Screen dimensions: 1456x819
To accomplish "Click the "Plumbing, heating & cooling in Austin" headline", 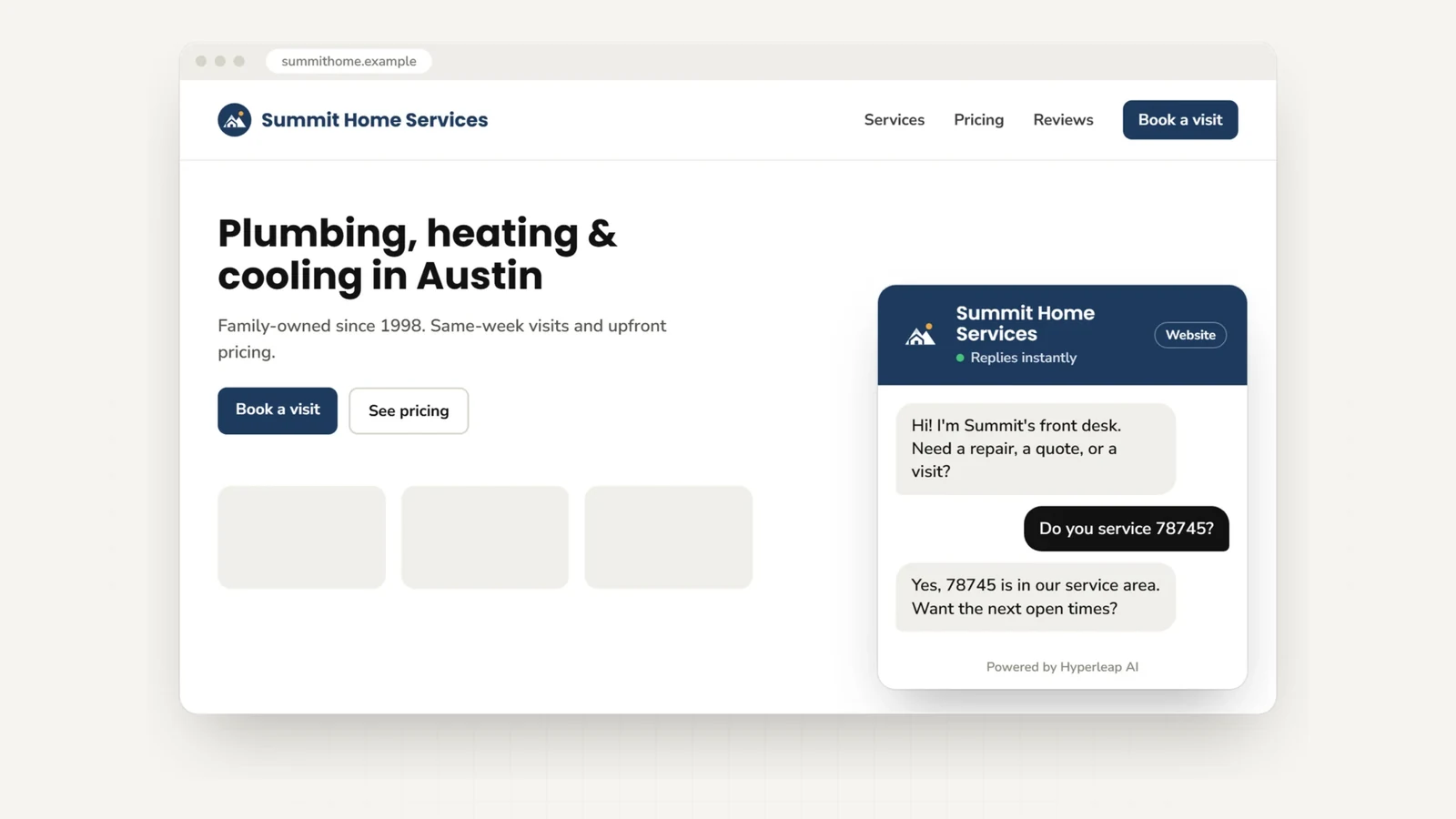I will [x=417, y=254].
